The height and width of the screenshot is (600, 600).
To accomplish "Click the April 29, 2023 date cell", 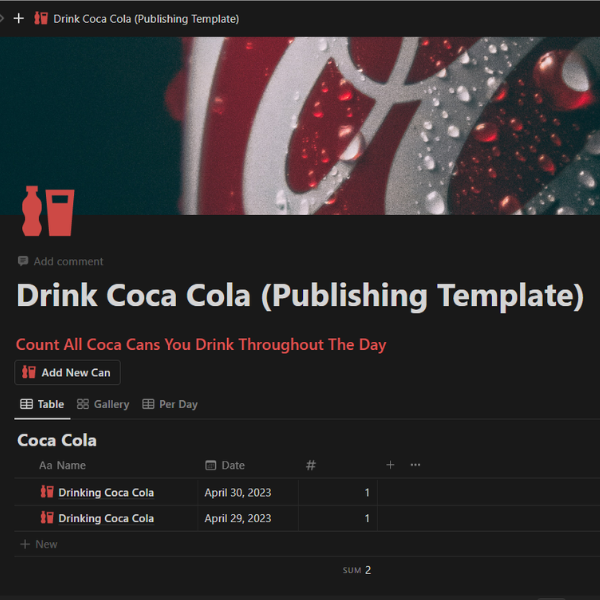I will pos(248,518).
